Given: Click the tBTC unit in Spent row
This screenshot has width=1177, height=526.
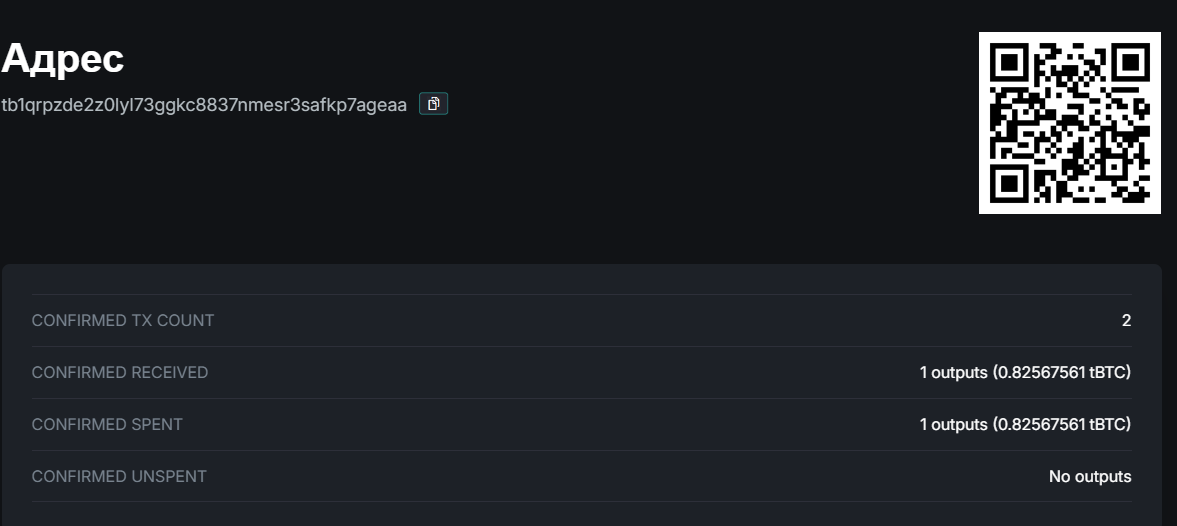Looking at the screenshot, I should coord(1108,424).
